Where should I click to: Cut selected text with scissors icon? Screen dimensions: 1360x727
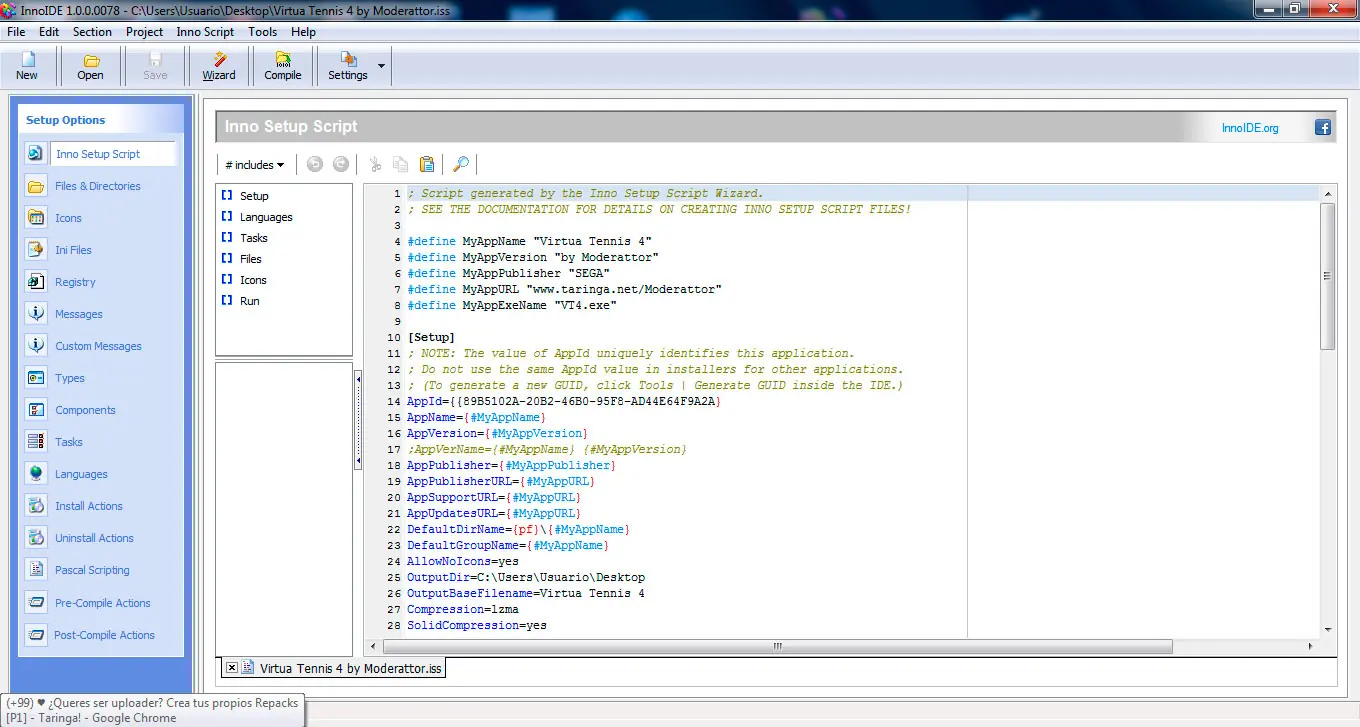(375, 165)
